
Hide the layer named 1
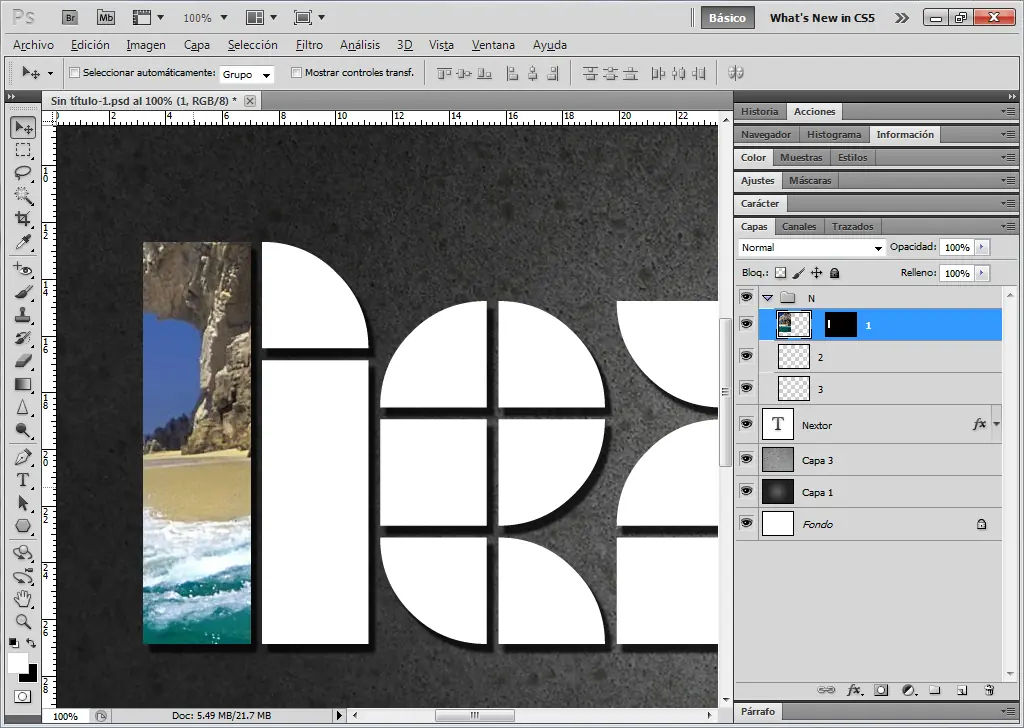pyautogui.click(x=745, y=323)
